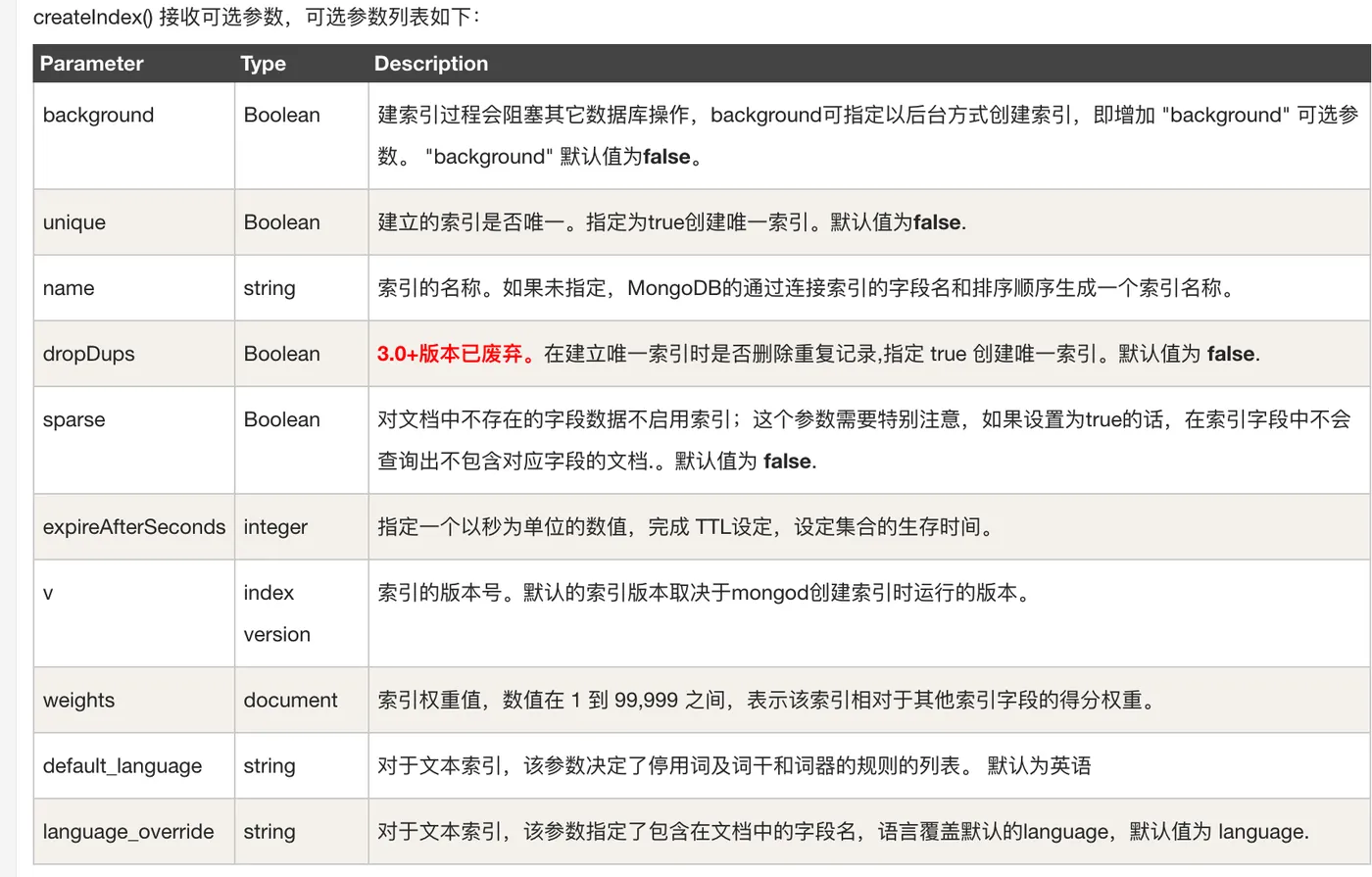
Task: Click the Type column header
Action: point(263,64)
